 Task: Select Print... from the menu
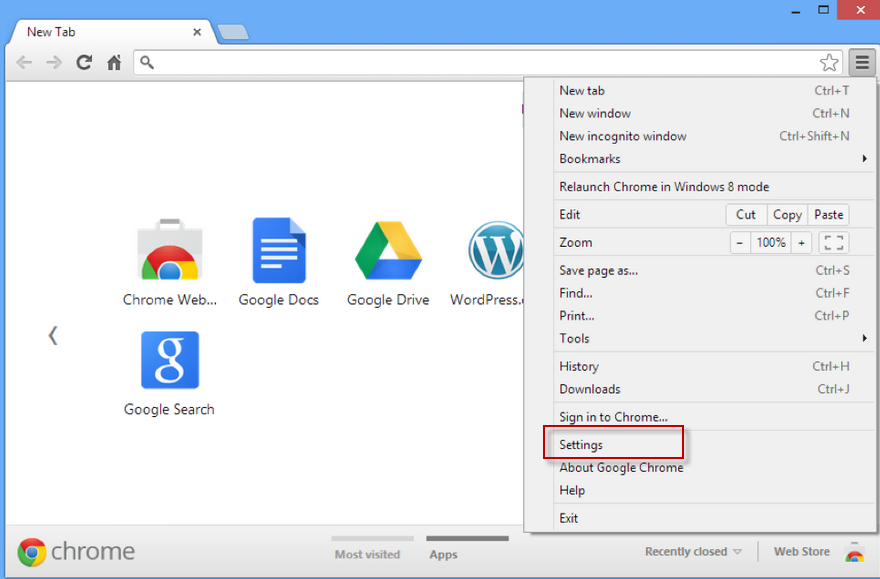pyautogui.click(x=713, y=316)
